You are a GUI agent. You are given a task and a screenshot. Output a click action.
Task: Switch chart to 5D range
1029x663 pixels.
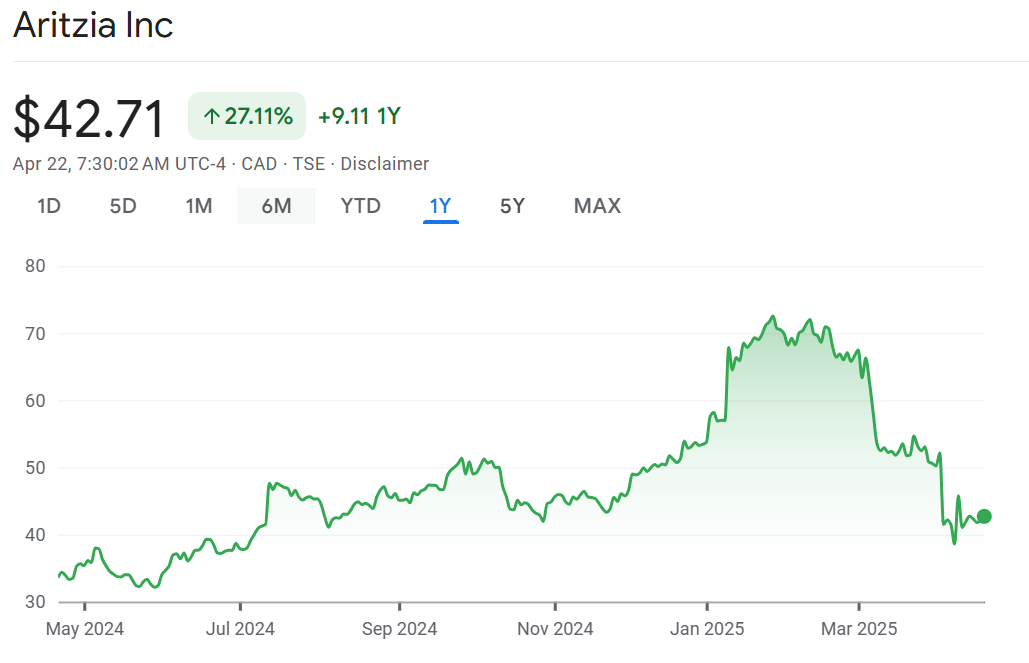(x=123, y=206)
